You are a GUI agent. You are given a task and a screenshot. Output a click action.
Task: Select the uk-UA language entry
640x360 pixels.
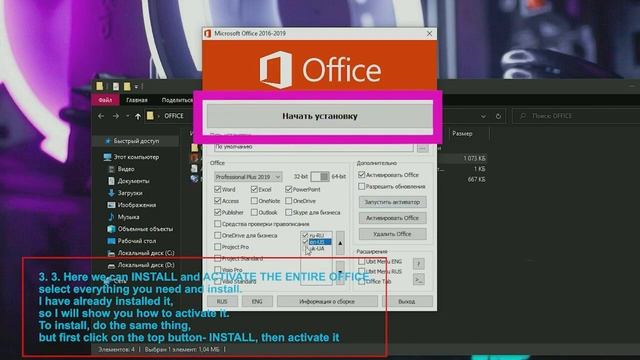pyautogui.click(x=317, y=248)
